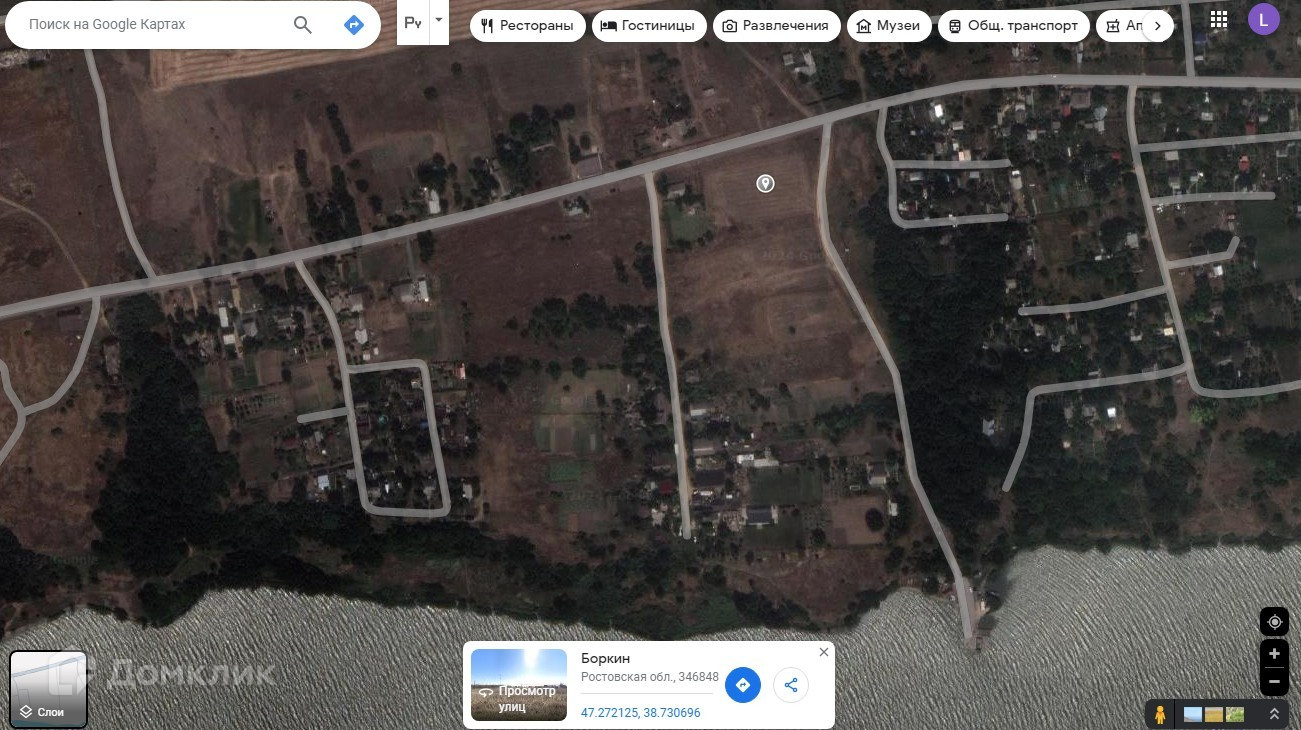Show more category chips with the chevron

click(1157, 26)
